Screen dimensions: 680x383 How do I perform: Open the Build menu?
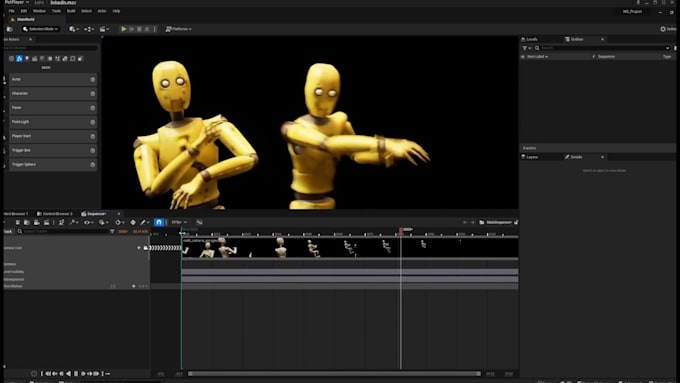[x=71, y=11]
